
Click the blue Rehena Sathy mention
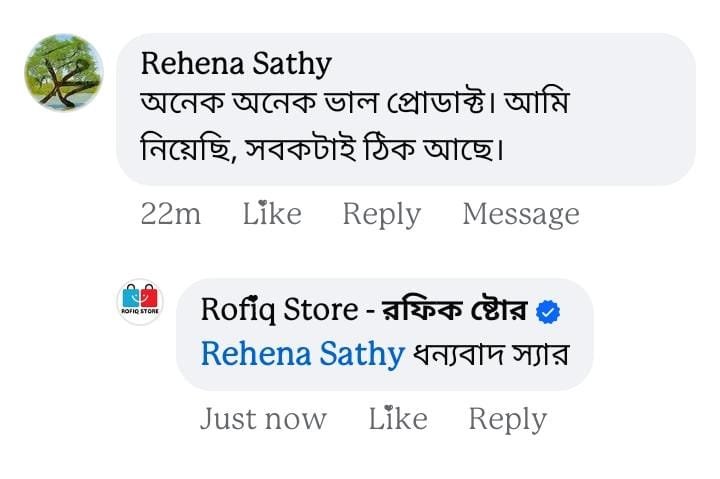[303, 354]
